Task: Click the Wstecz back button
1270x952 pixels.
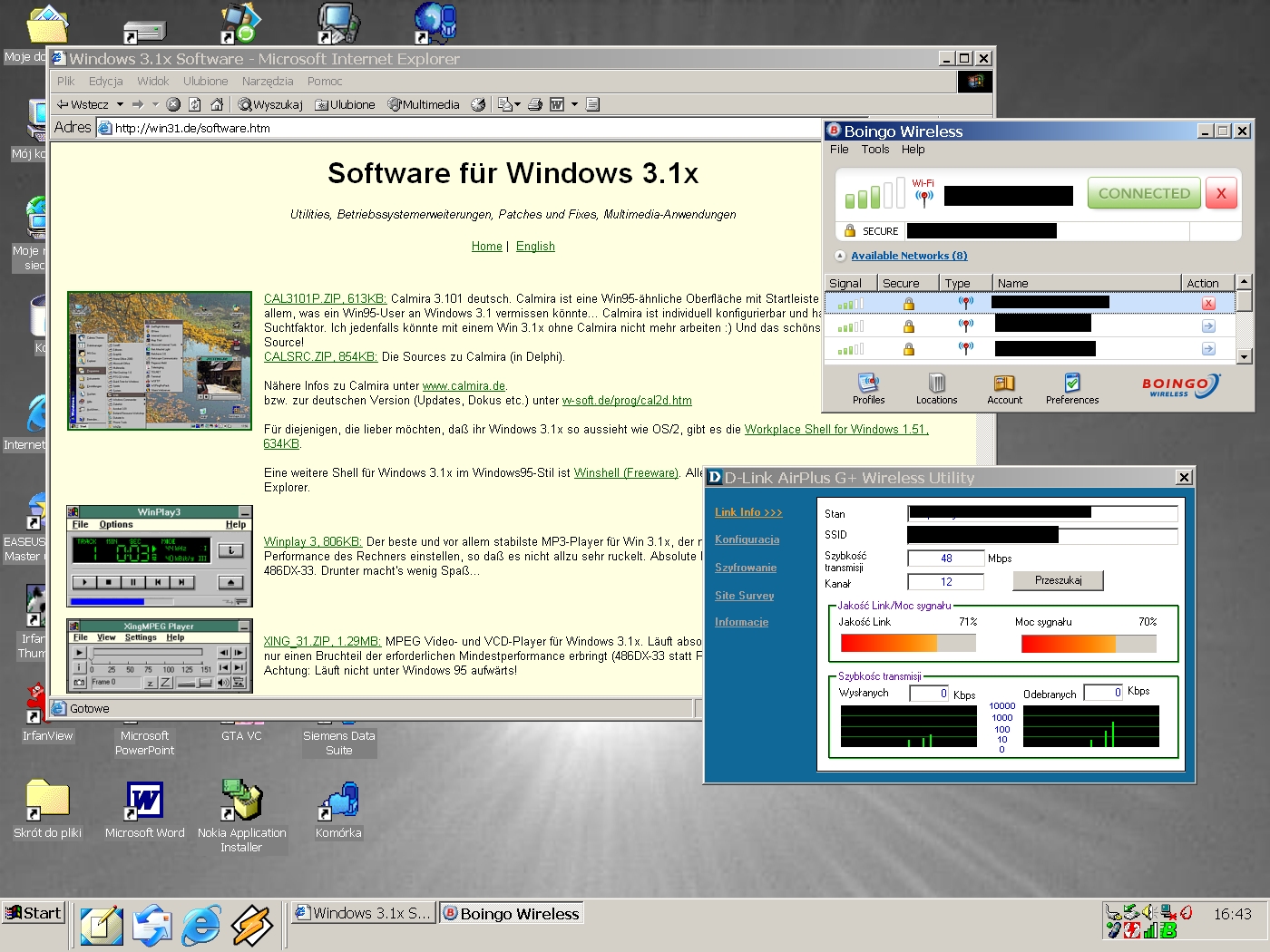Action: (83, 104)
